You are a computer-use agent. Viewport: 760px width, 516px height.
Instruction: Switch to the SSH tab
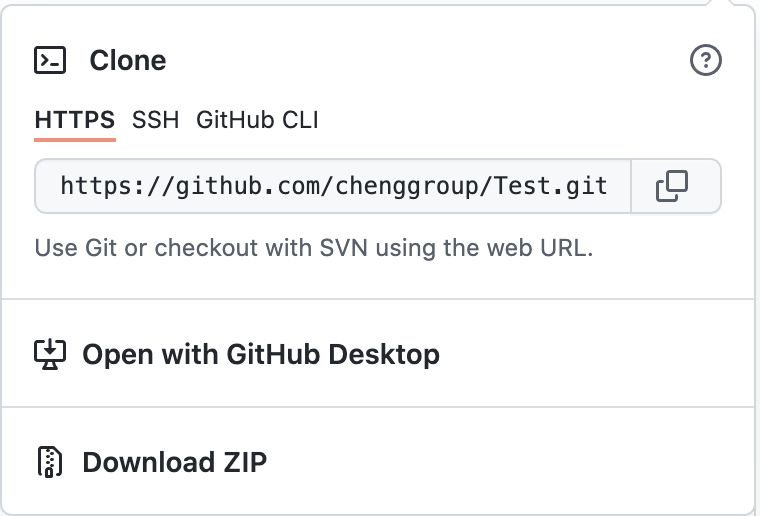pos(155,121)
